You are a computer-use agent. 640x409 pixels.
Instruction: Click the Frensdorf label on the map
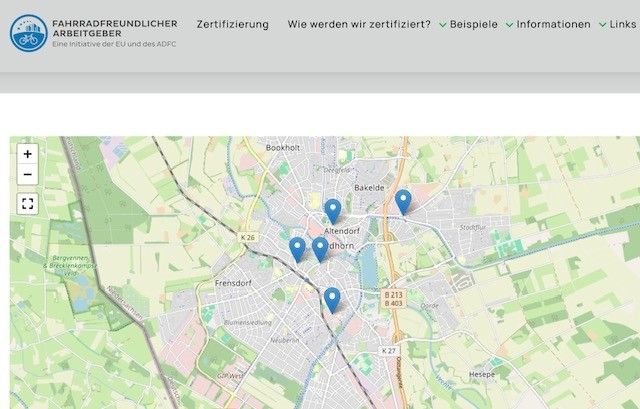point(237,284)
